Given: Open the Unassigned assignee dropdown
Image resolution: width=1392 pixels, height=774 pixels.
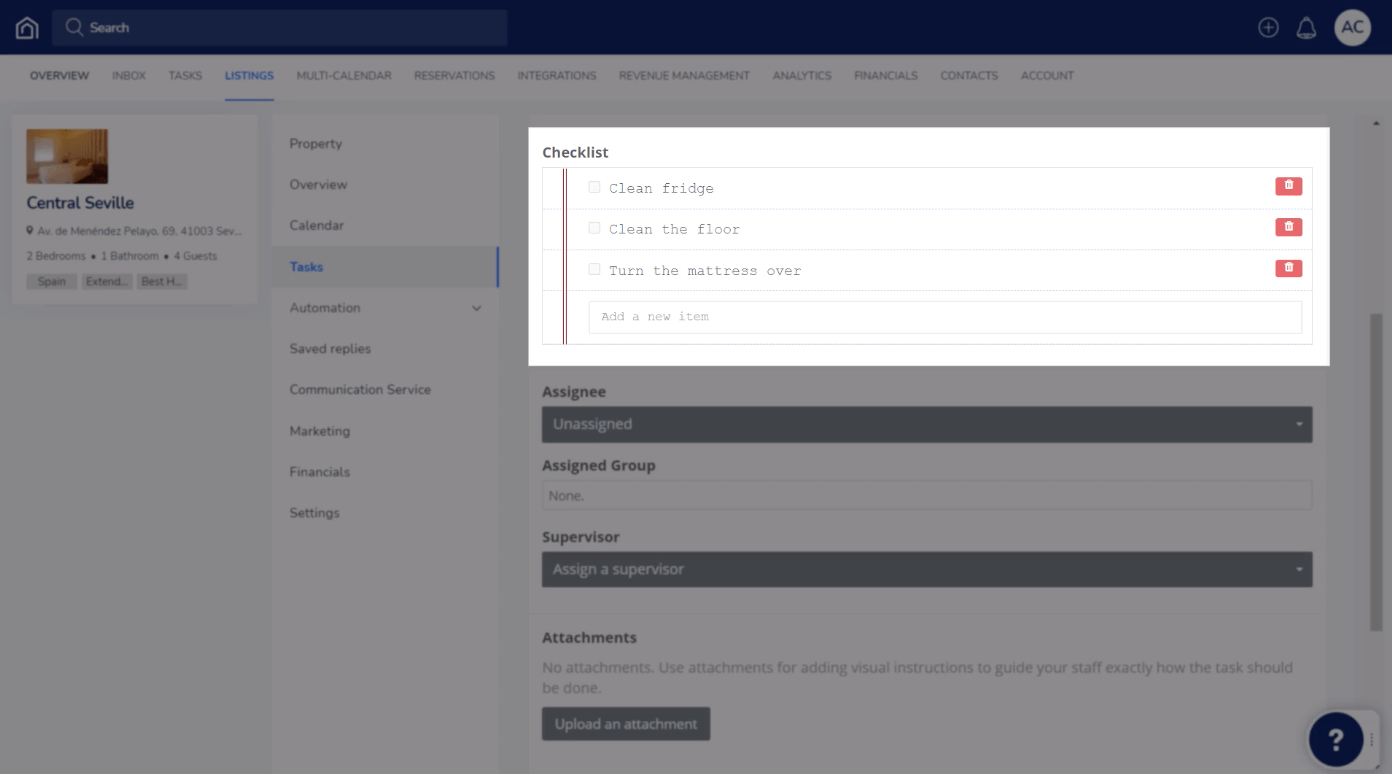Looking at the screenshot, I should coord(927,424).
